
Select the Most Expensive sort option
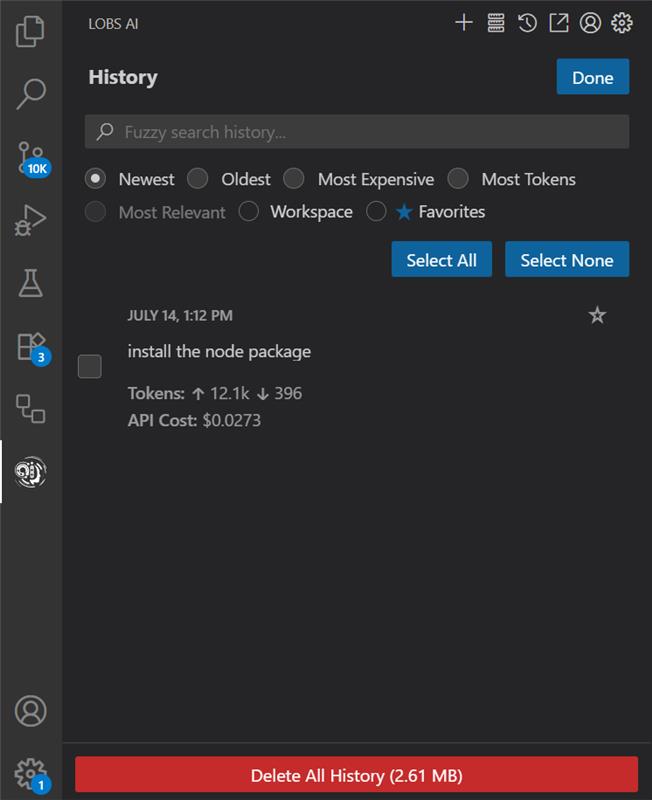(294, 179)
